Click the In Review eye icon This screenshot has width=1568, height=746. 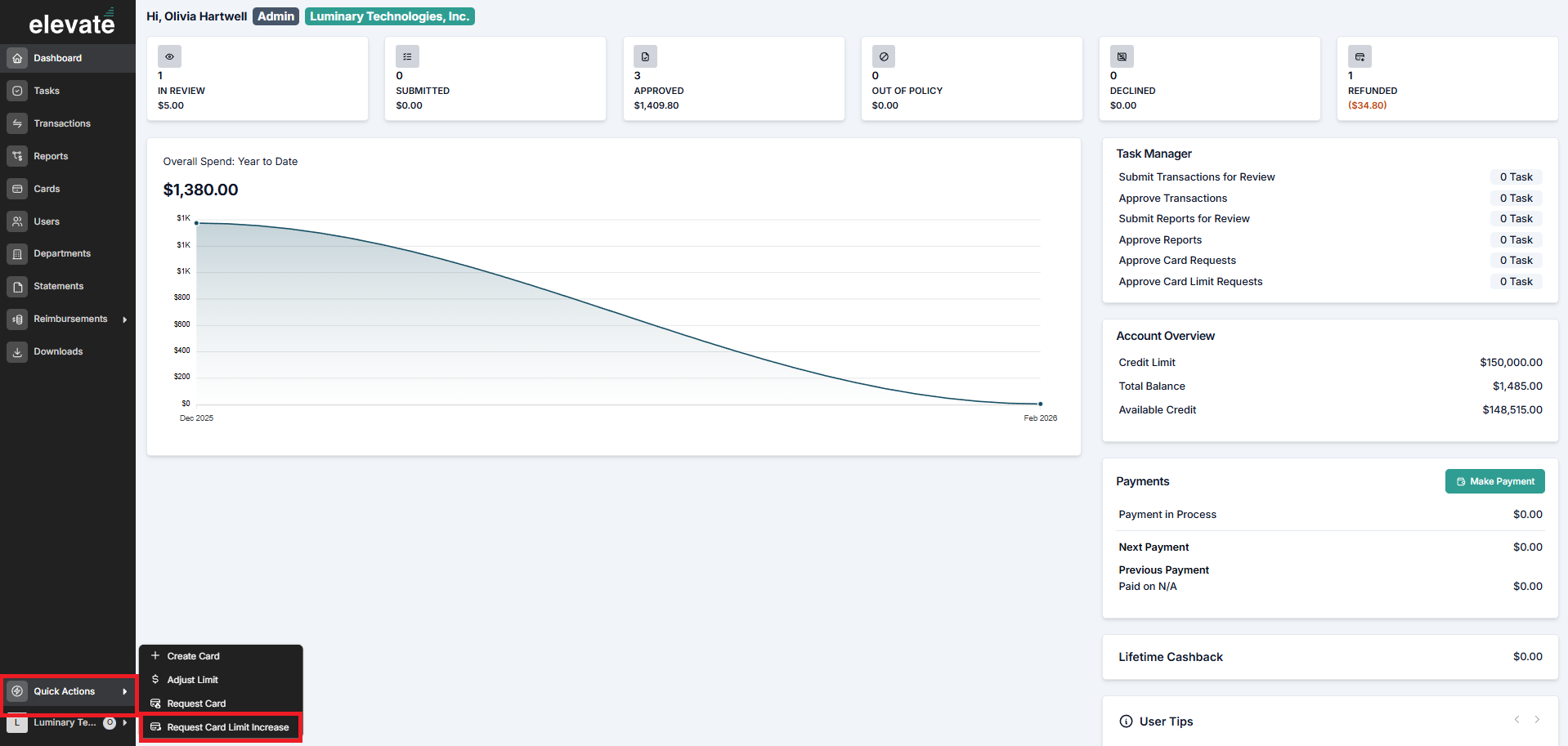[x=169, y=56]
